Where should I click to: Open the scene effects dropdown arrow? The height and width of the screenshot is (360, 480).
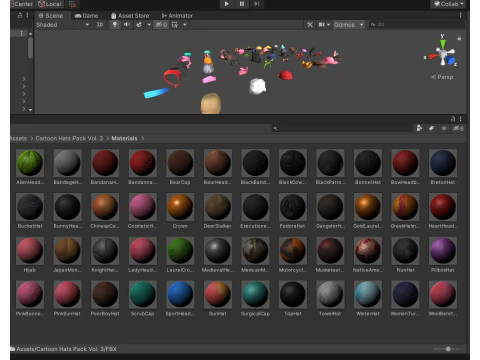pos(149,25)
